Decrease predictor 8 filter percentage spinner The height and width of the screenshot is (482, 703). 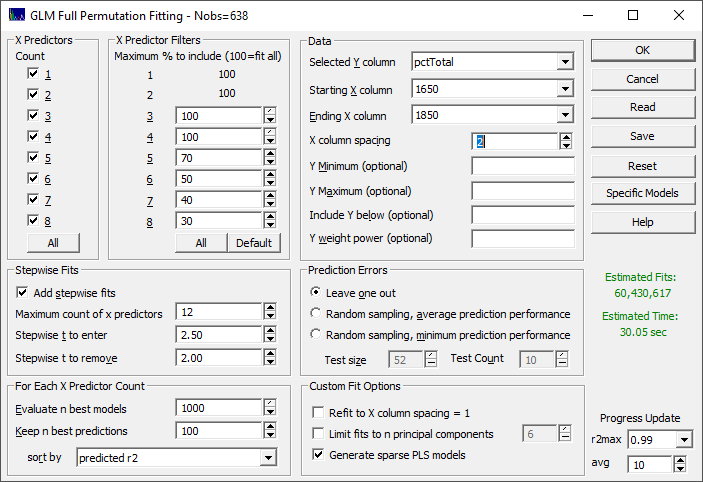(x=270, y=226)
